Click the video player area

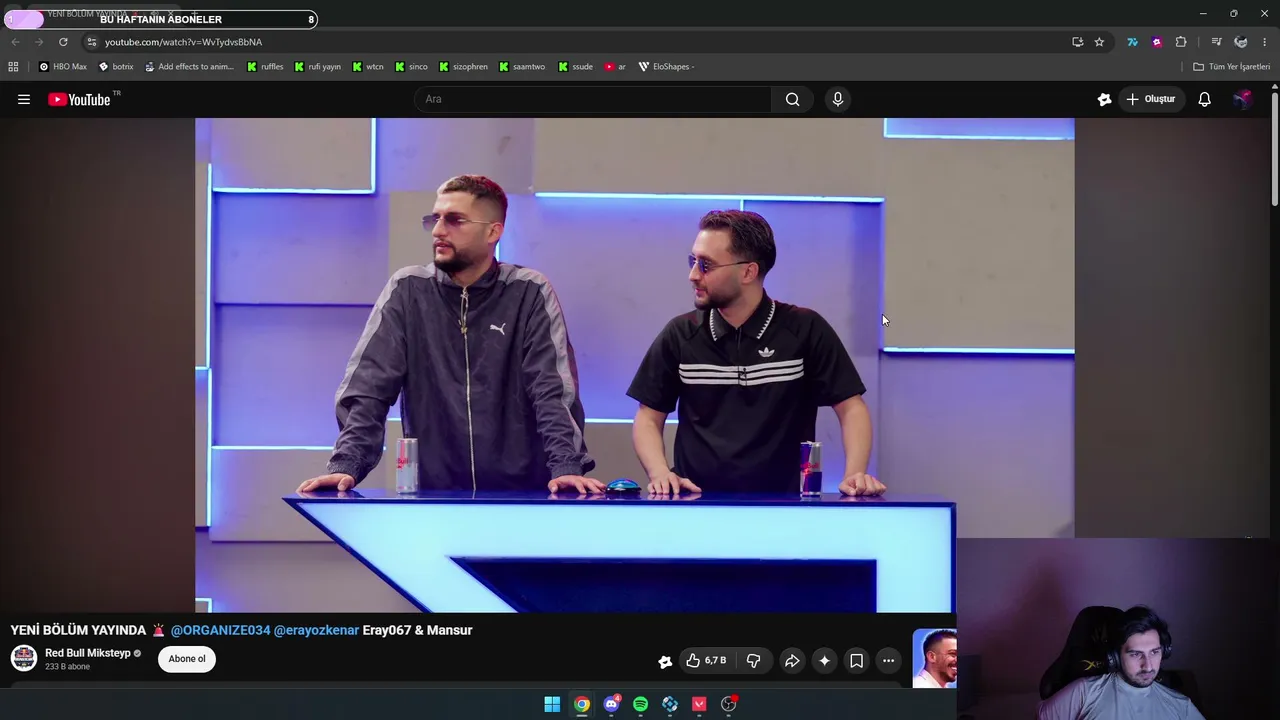[x=635, y=365]
